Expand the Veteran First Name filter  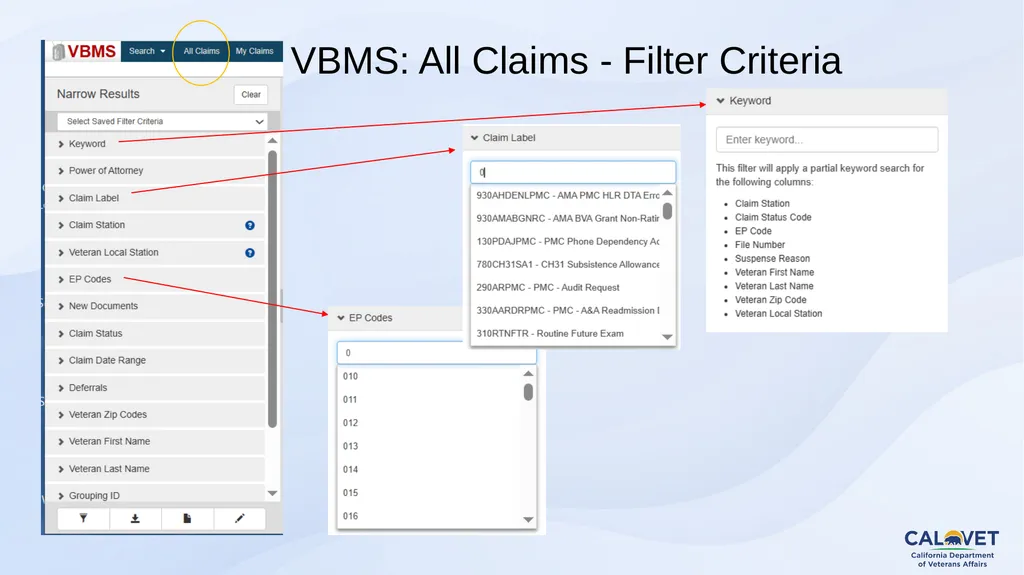click(x=155, y=441)
